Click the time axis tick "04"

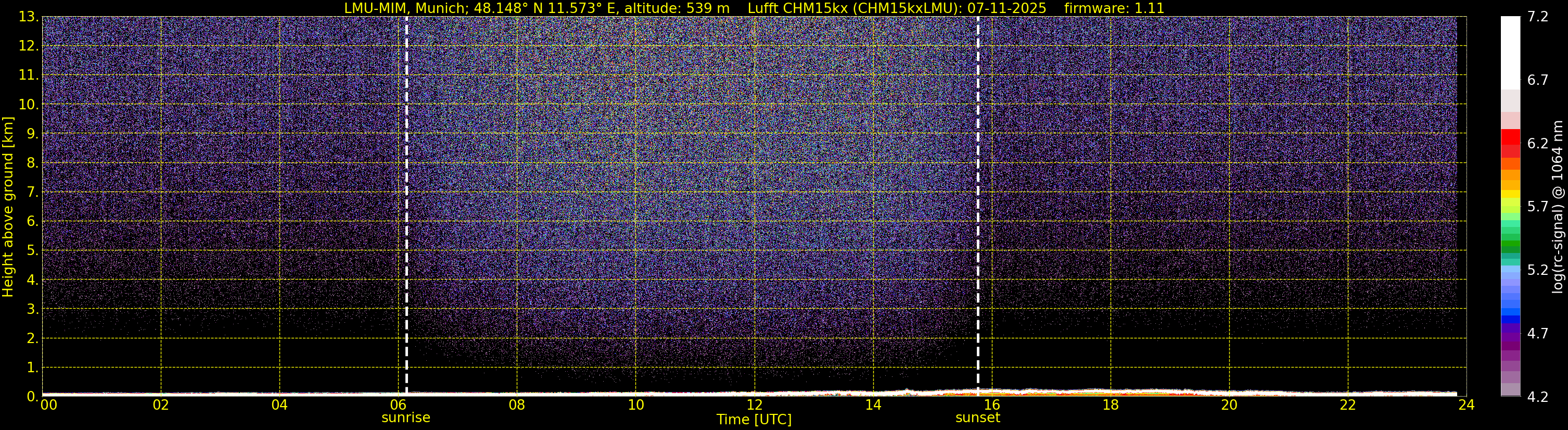click(279, 405)
